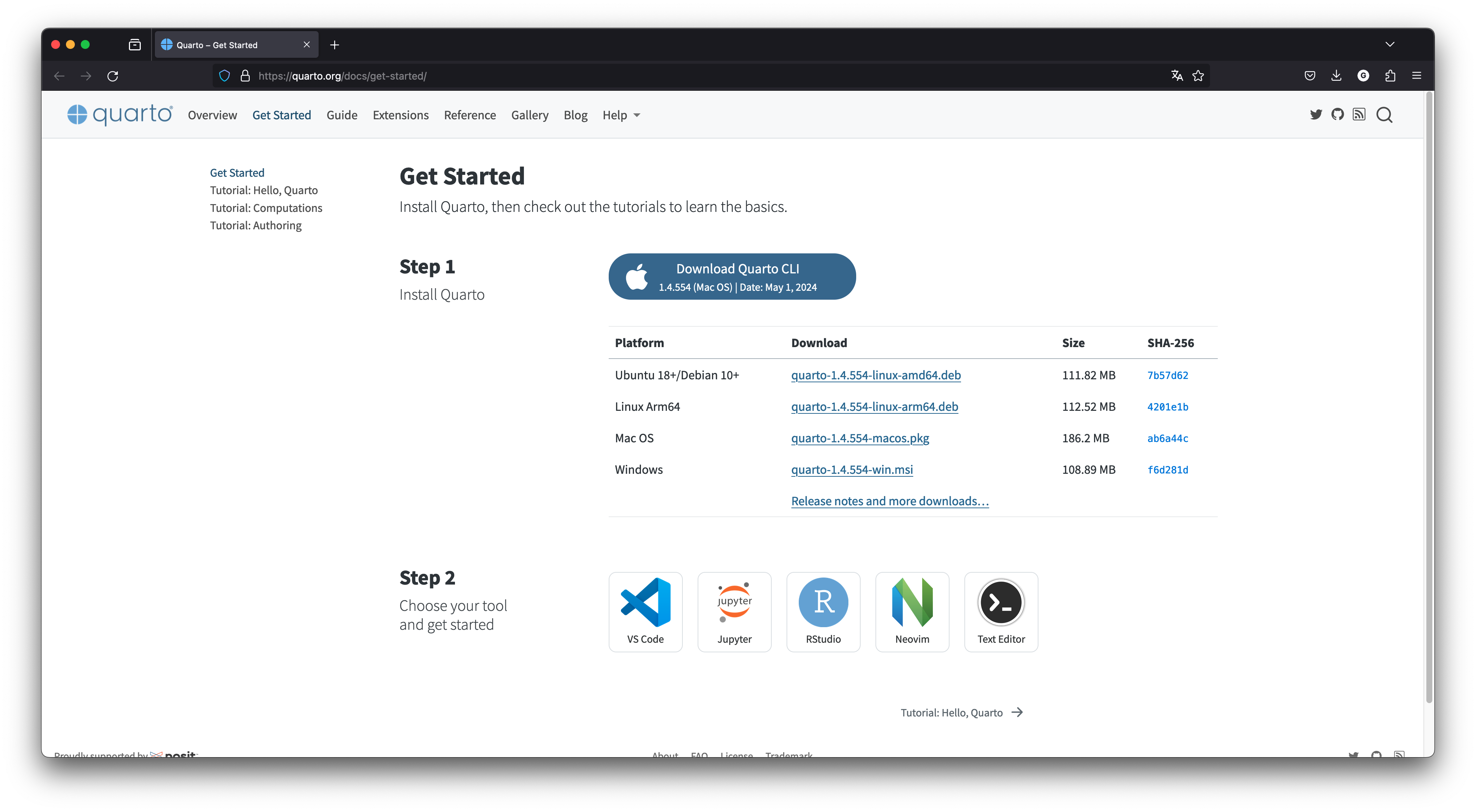Choose the Neovim tool card
The width and height of the screenshot is (1476, 812).
(x=912, y=612)
